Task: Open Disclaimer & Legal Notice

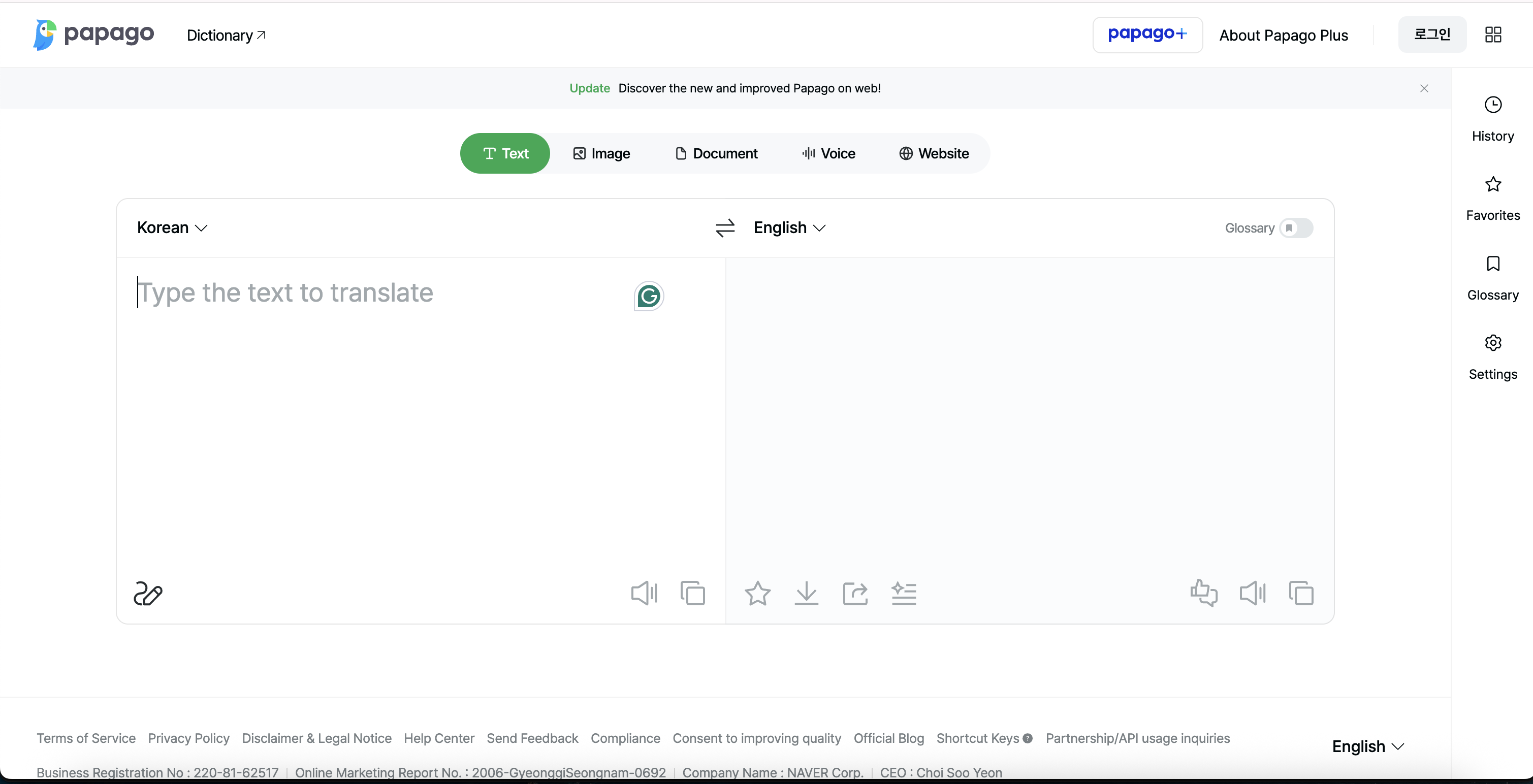Action: pyautogui.click(x=316, y=738)
